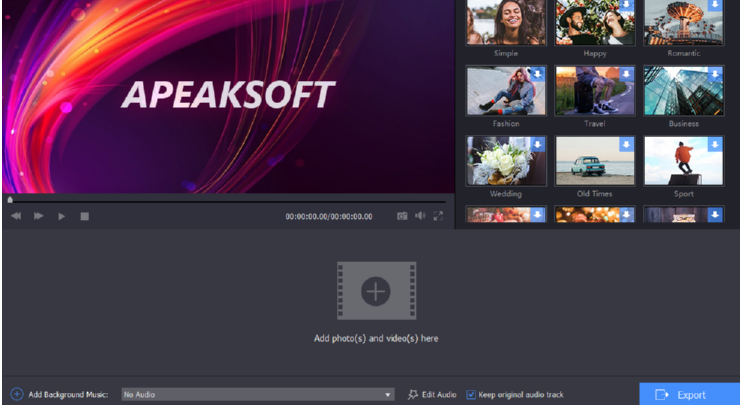The image size is (740, 405).
Task: Select the Simple theme thumbnail
Action: click(x=506, y=22)
